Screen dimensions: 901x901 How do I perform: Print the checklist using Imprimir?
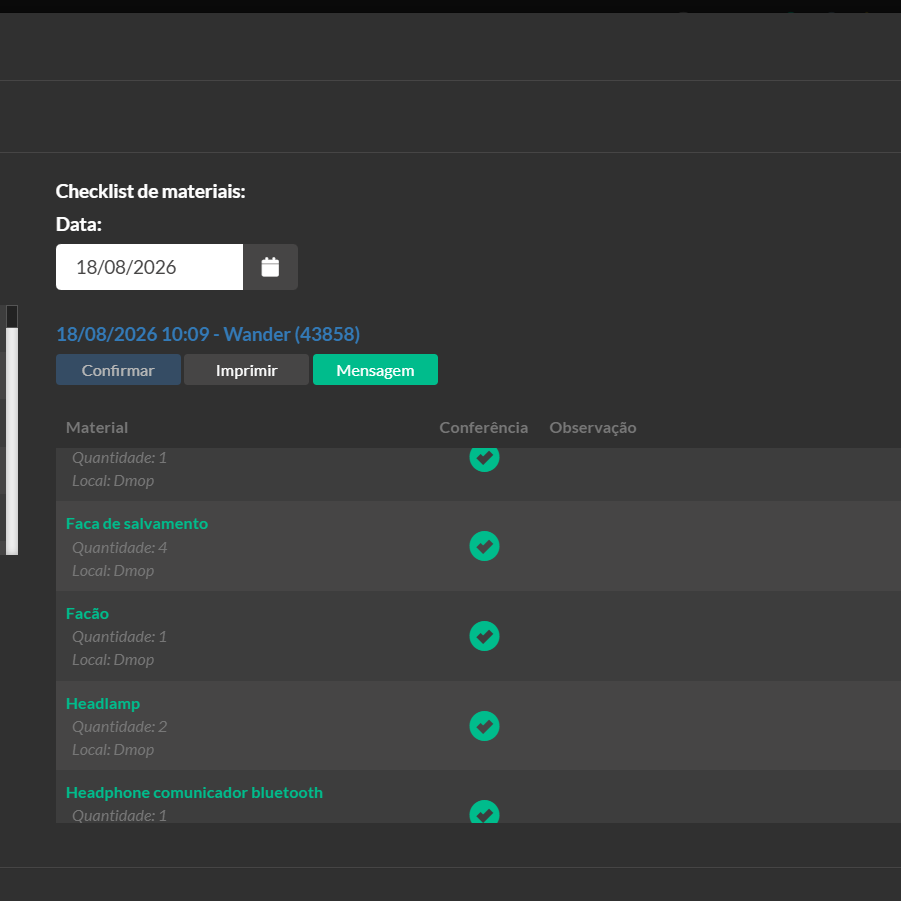pos(247,369)
